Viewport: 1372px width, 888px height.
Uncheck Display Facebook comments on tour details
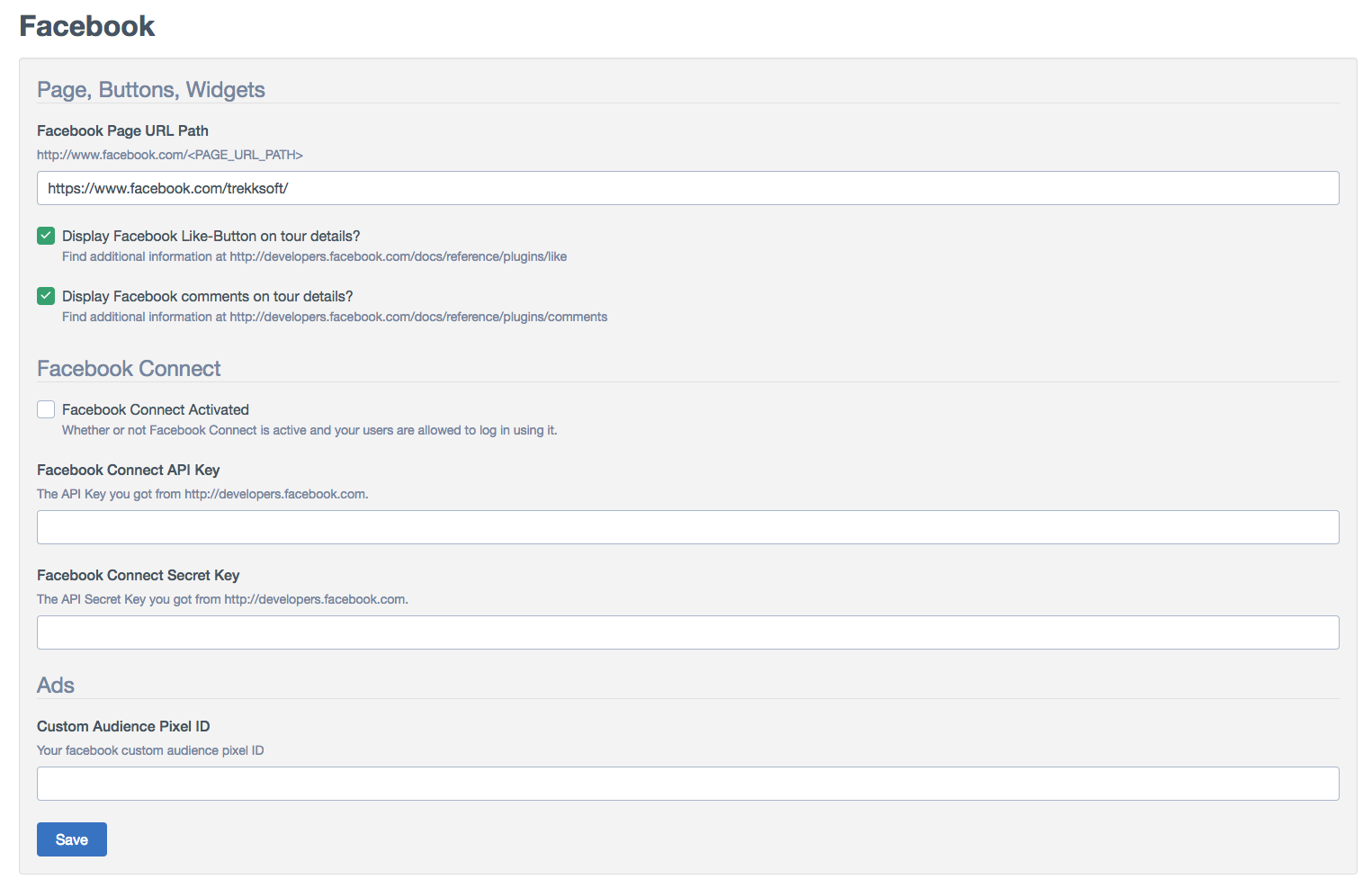point(46,296)
